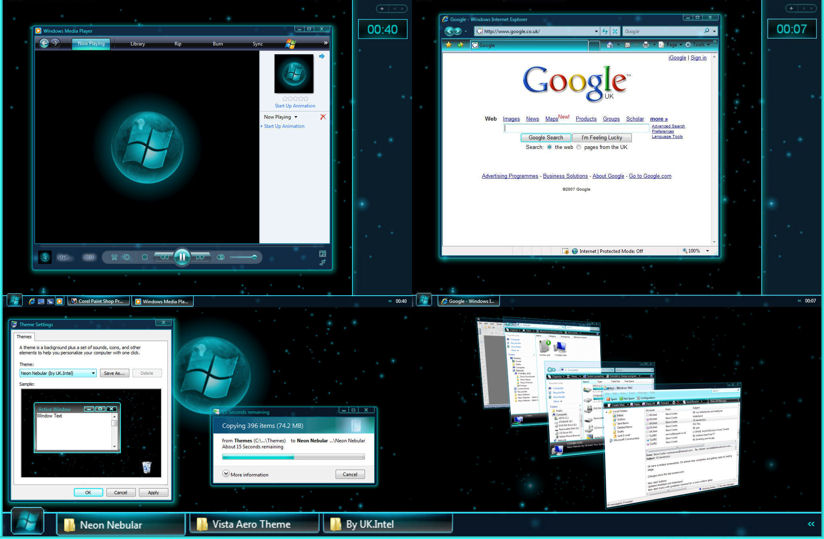The image size is (824, 539).
Task: Open the News link on Google
Action: click(x=532, y=119)
